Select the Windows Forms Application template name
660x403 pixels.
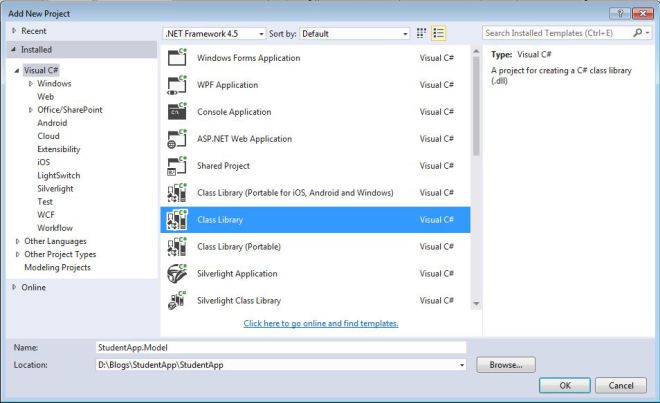[248, 58]
